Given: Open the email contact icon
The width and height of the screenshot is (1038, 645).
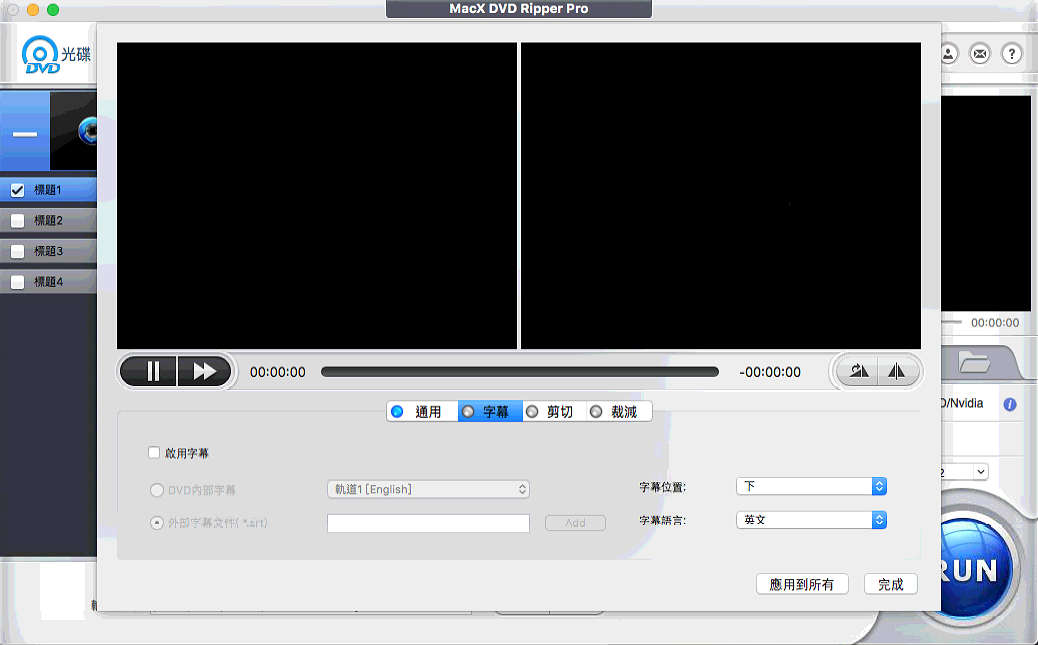Looking at the screenshot, I should coord(980,54).
